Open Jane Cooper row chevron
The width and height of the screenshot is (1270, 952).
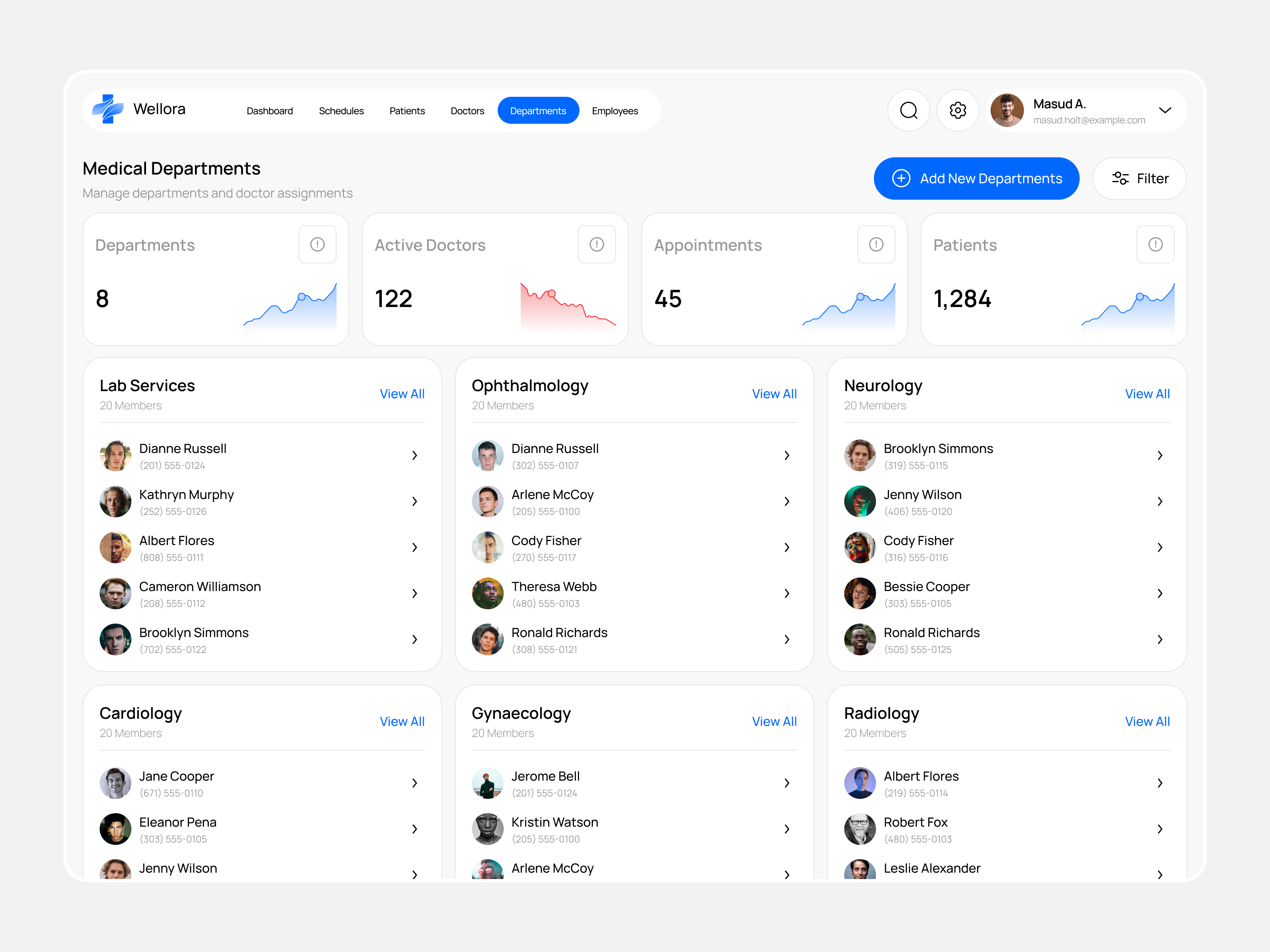pyautogui.click(x=414, y=783)
